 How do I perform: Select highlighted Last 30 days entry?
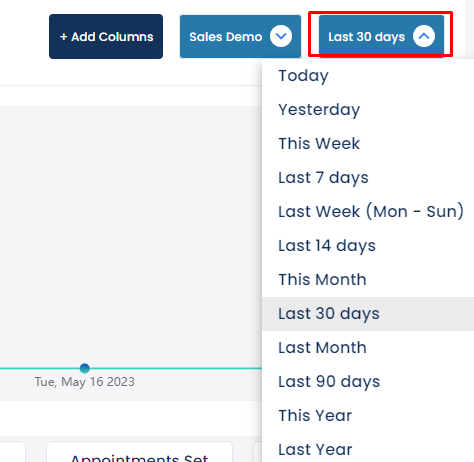coord(368,314)
